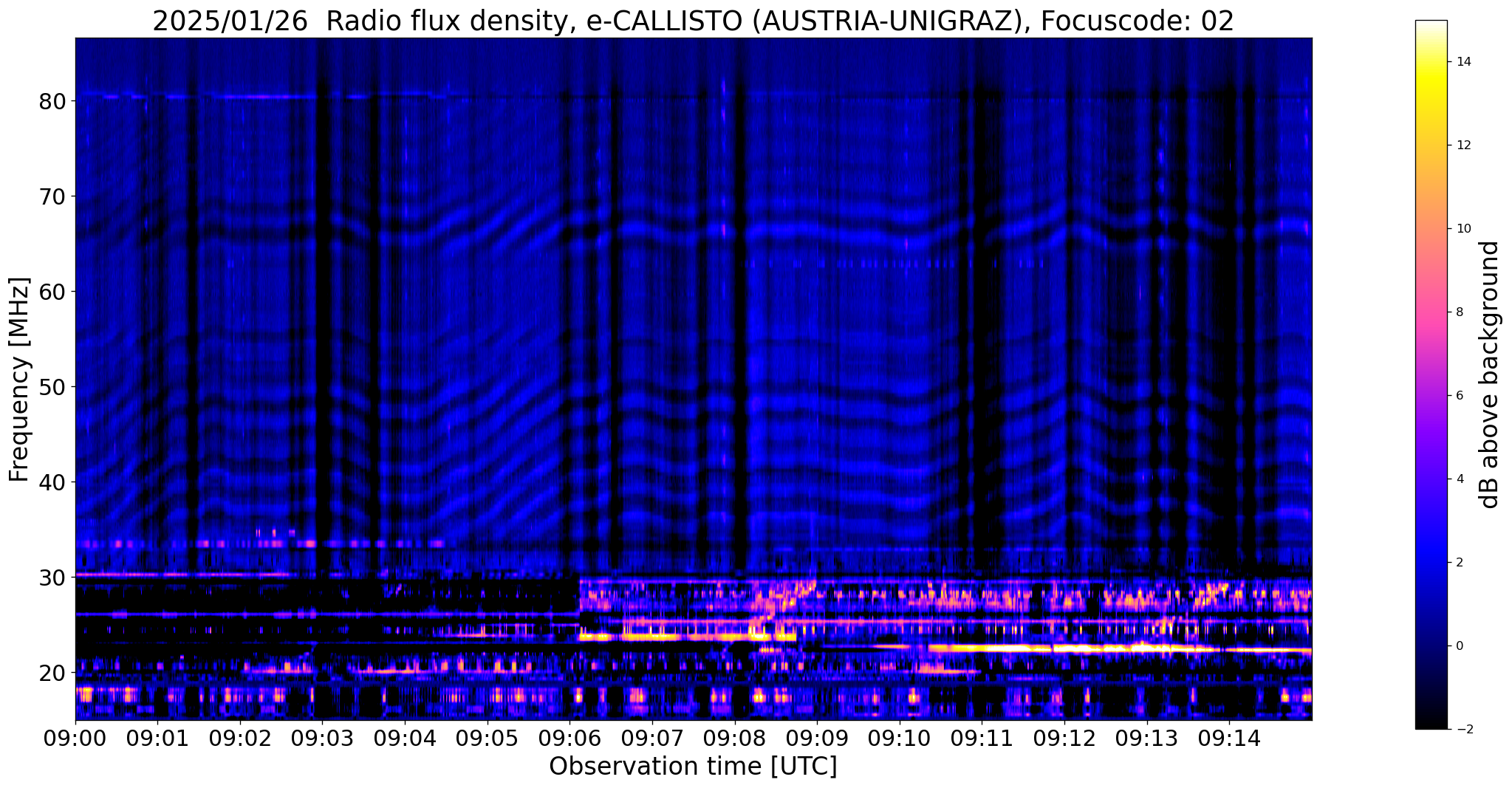The height and width of the screenshot is (788, 1512).
Task: Click the 'Frequency [MHz]' axis label
Action: (20, 380)
